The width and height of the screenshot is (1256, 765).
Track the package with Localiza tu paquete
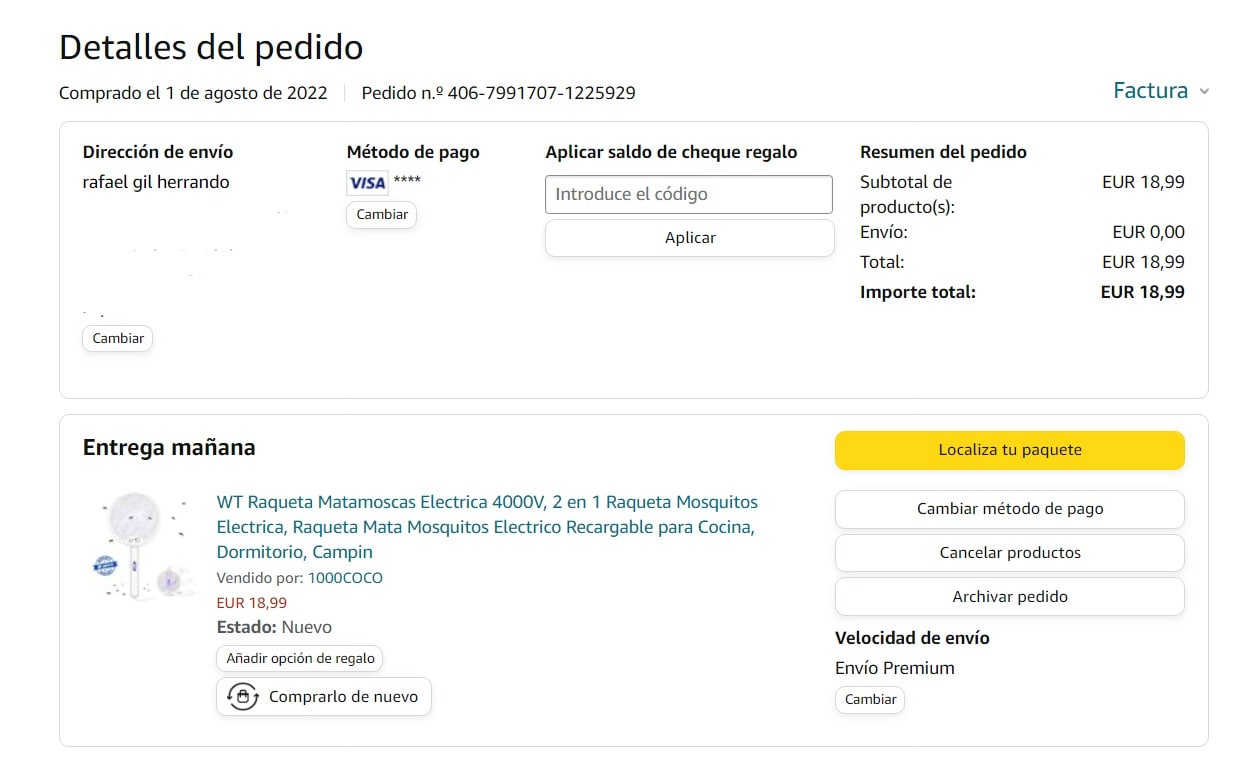[1009, 450]
